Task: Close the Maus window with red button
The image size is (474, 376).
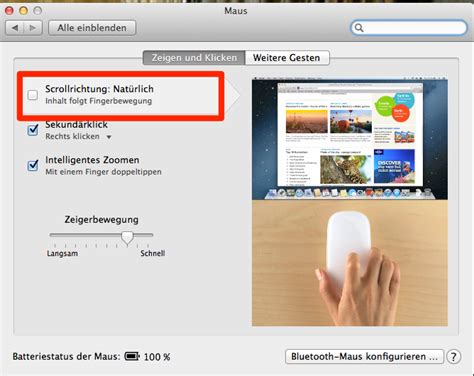Action: pyautogui.click(x=9, y=11)
